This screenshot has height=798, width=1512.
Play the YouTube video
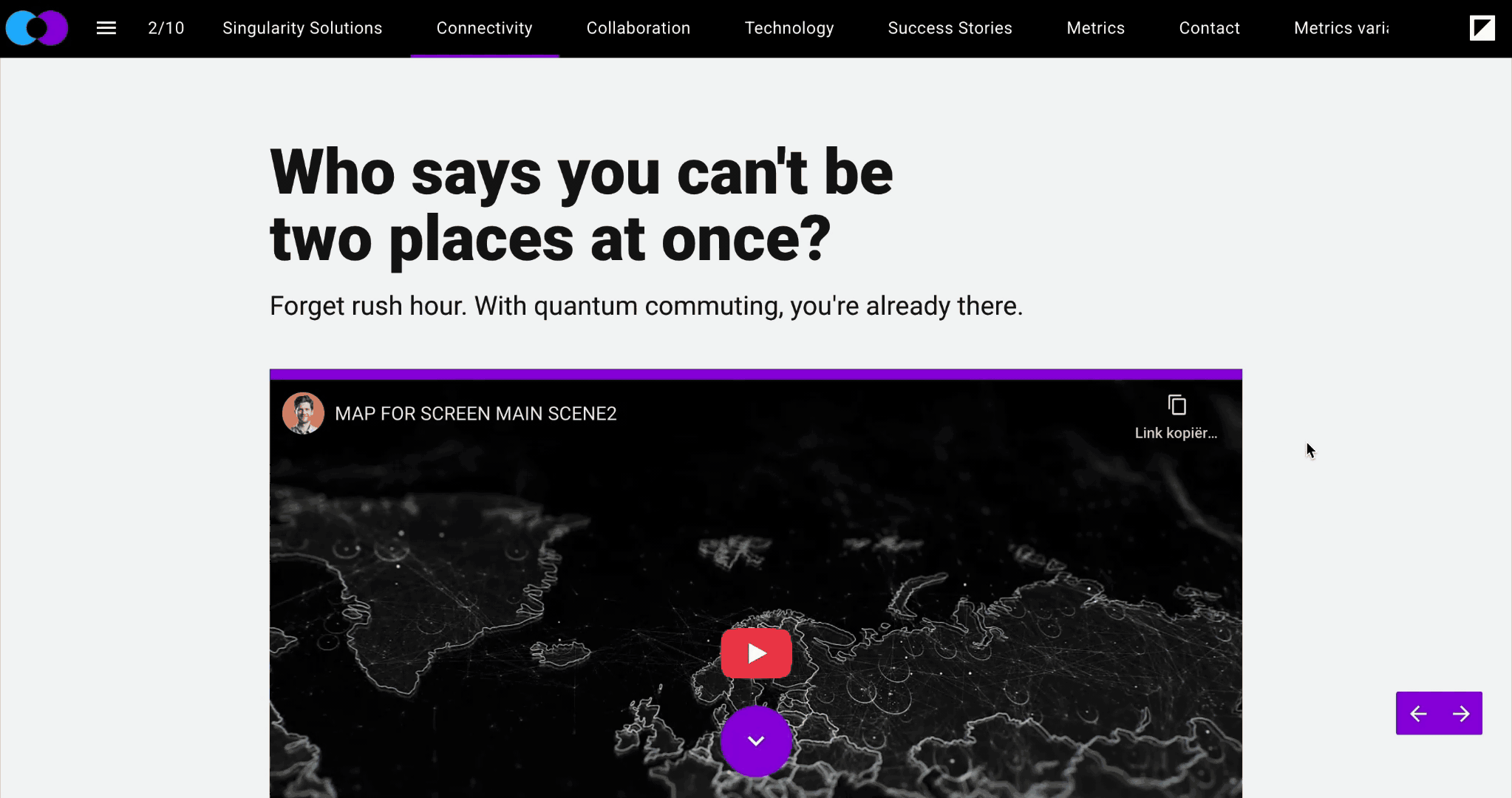point(756,653)
